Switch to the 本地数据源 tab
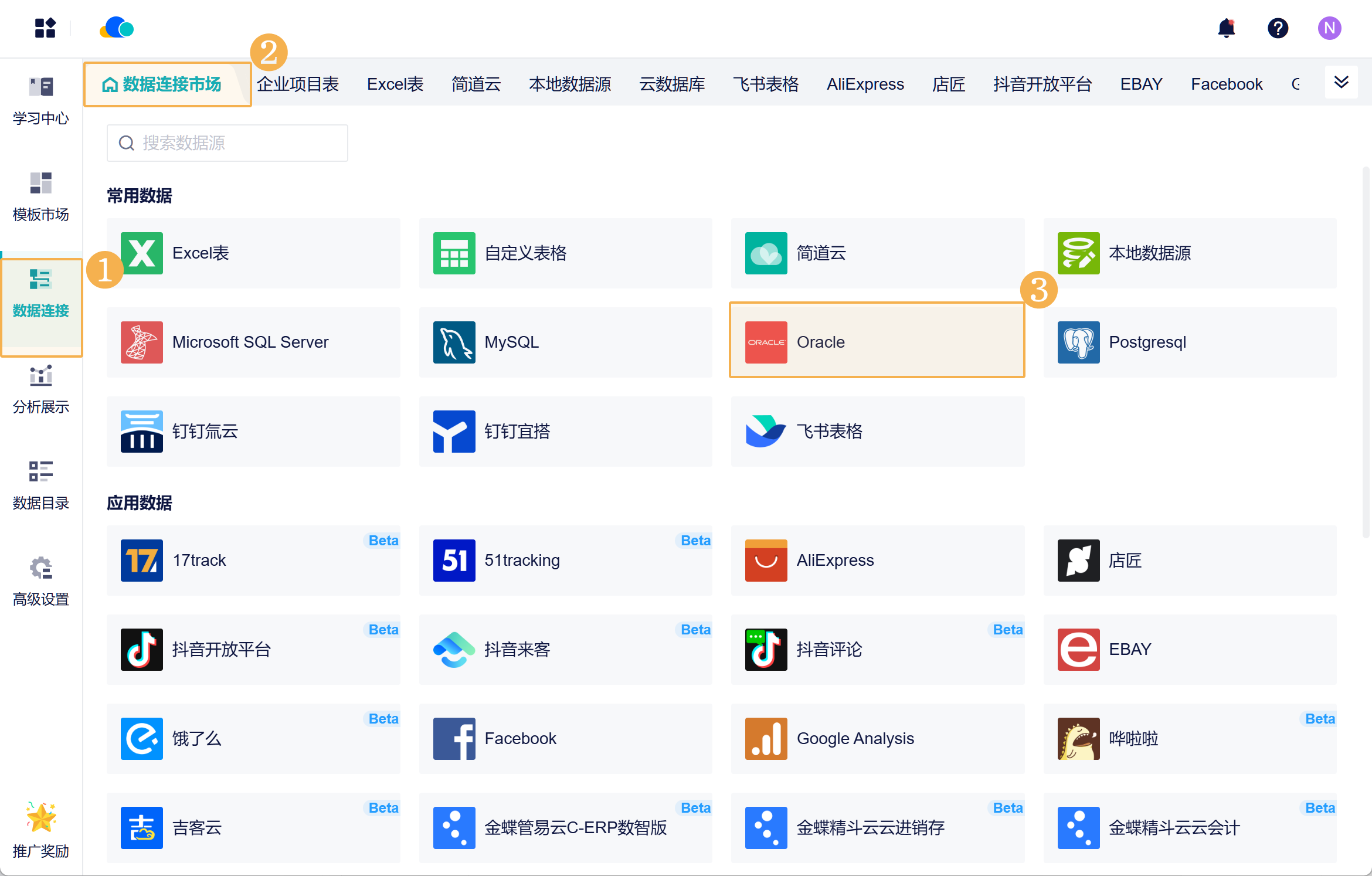Screen dimensions: 1372x876 (570, 84)
